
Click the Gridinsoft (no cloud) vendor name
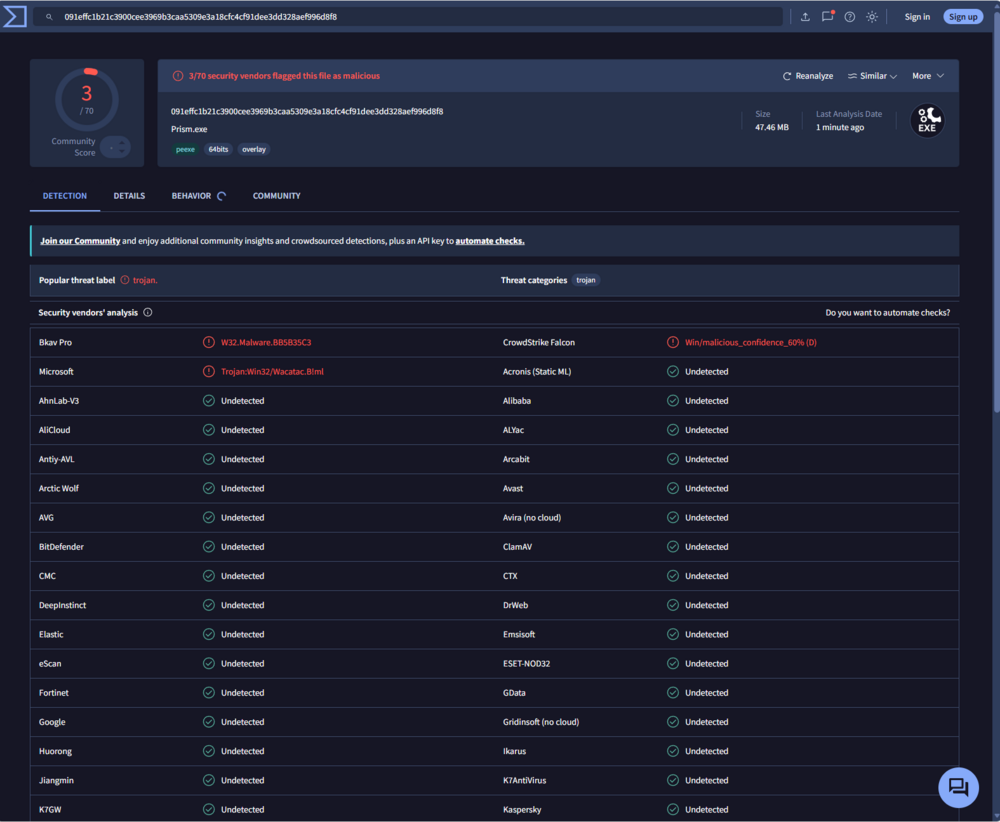click(541, 722)
